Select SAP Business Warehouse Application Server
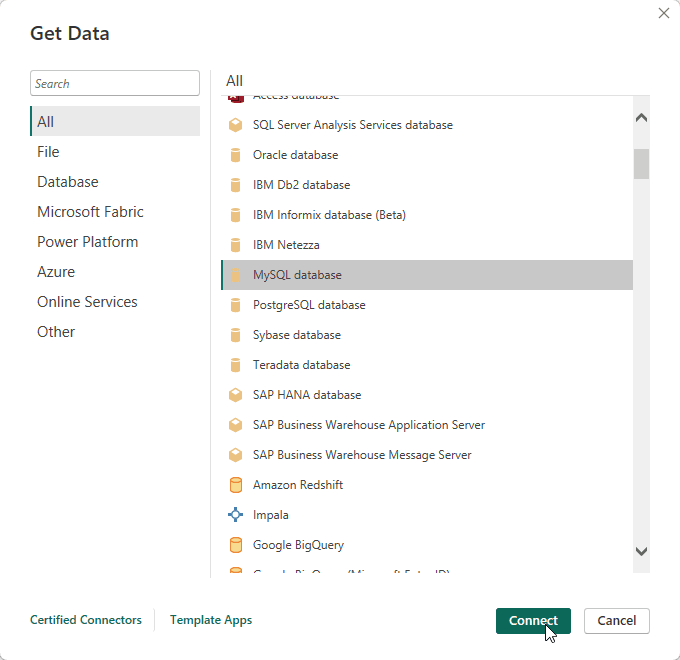Viewport: 680px width, 660px height. coord(427,425)
